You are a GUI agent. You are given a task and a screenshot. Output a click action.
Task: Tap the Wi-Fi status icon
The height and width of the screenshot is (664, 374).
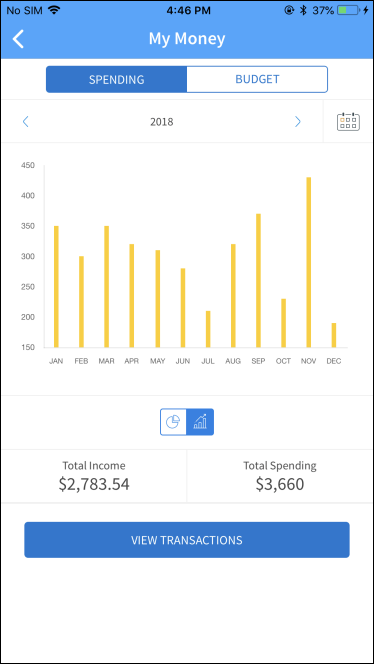[x=54, y=10]
